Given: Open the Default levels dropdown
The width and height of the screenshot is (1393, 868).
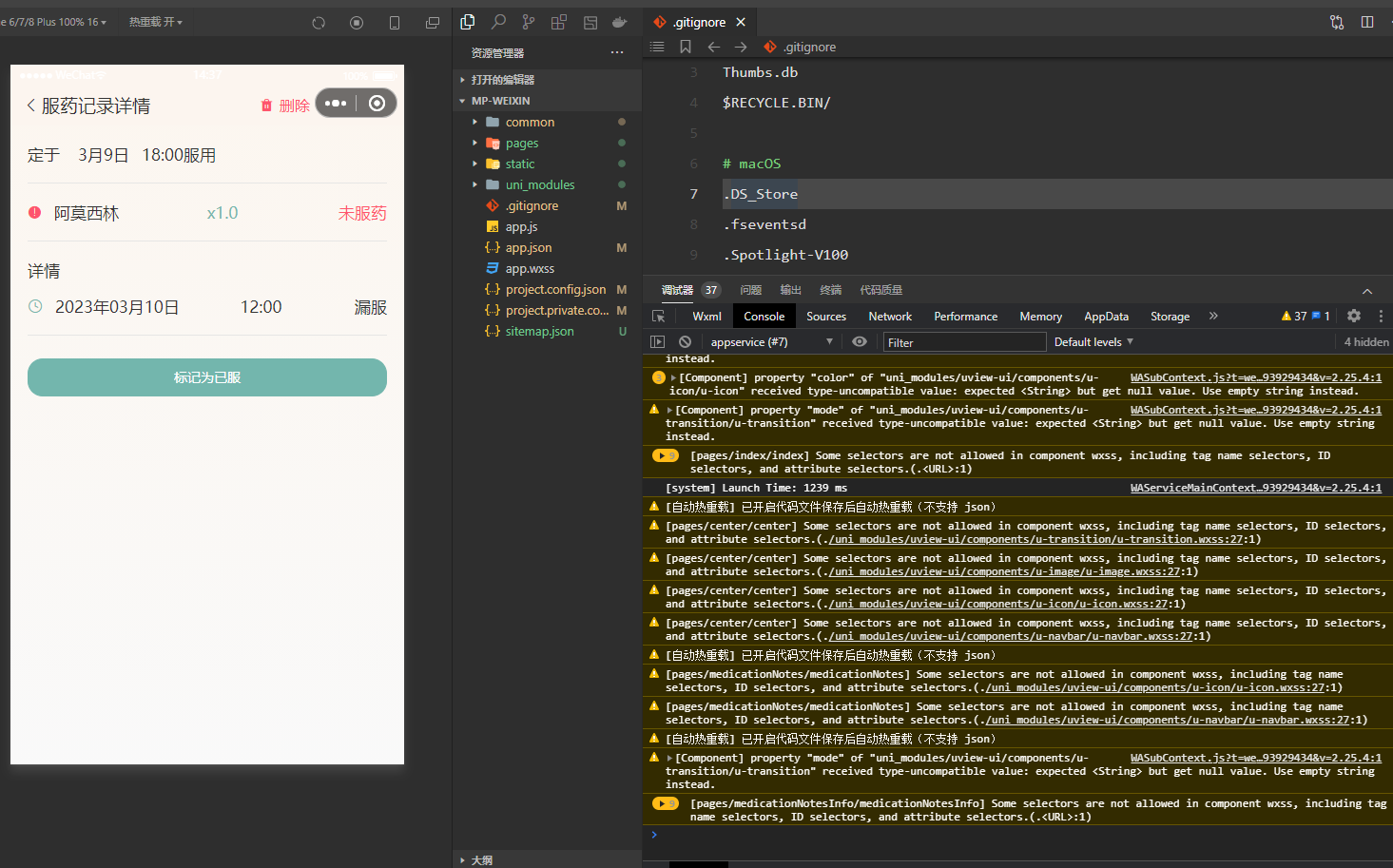Looking at the screenshot, I should [x=1093, y=342].
